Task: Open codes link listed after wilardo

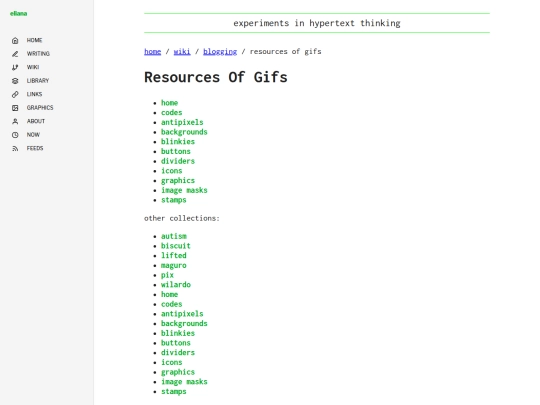Action: 172,304
